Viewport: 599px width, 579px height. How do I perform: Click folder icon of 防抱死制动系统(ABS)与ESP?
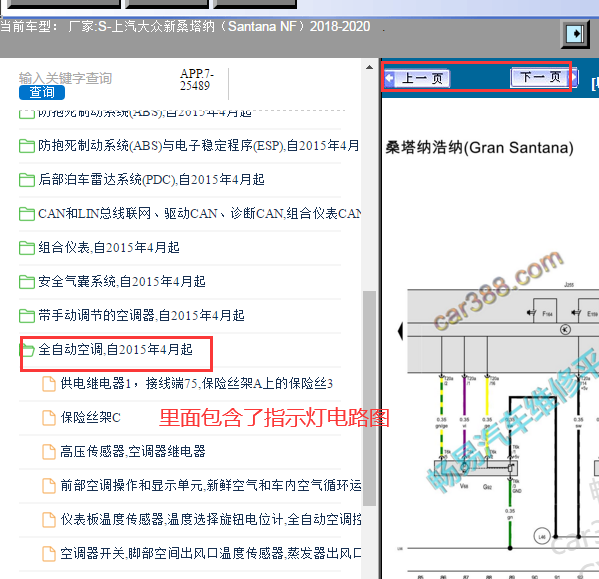[x=27, y=146]
